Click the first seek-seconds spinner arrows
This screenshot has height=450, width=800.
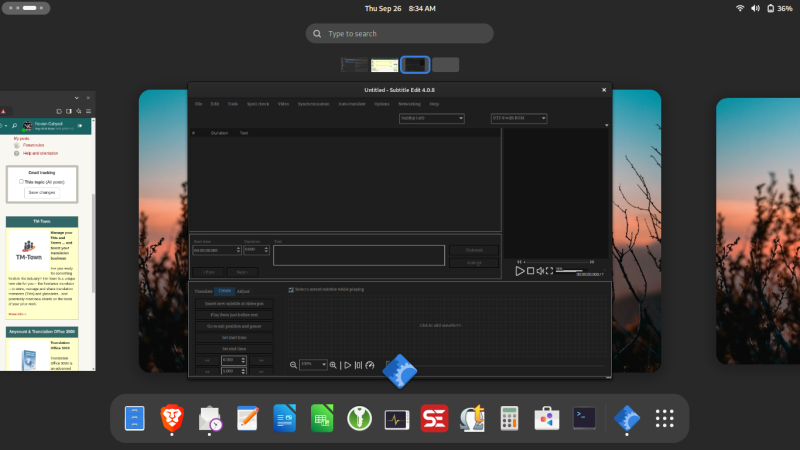click(x=243, y=360)
